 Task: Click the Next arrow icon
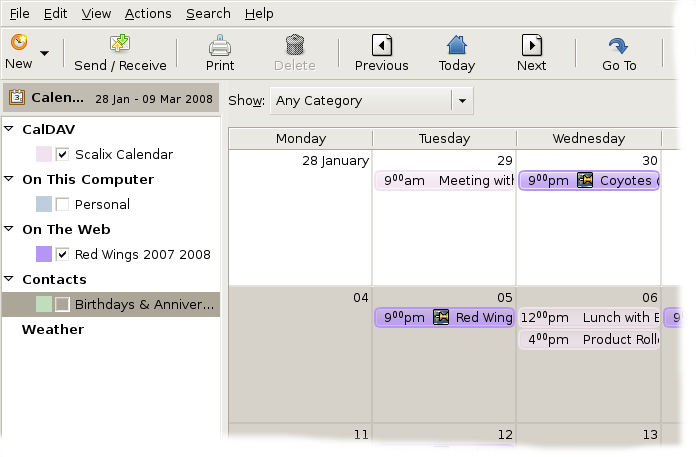[531, 44]
